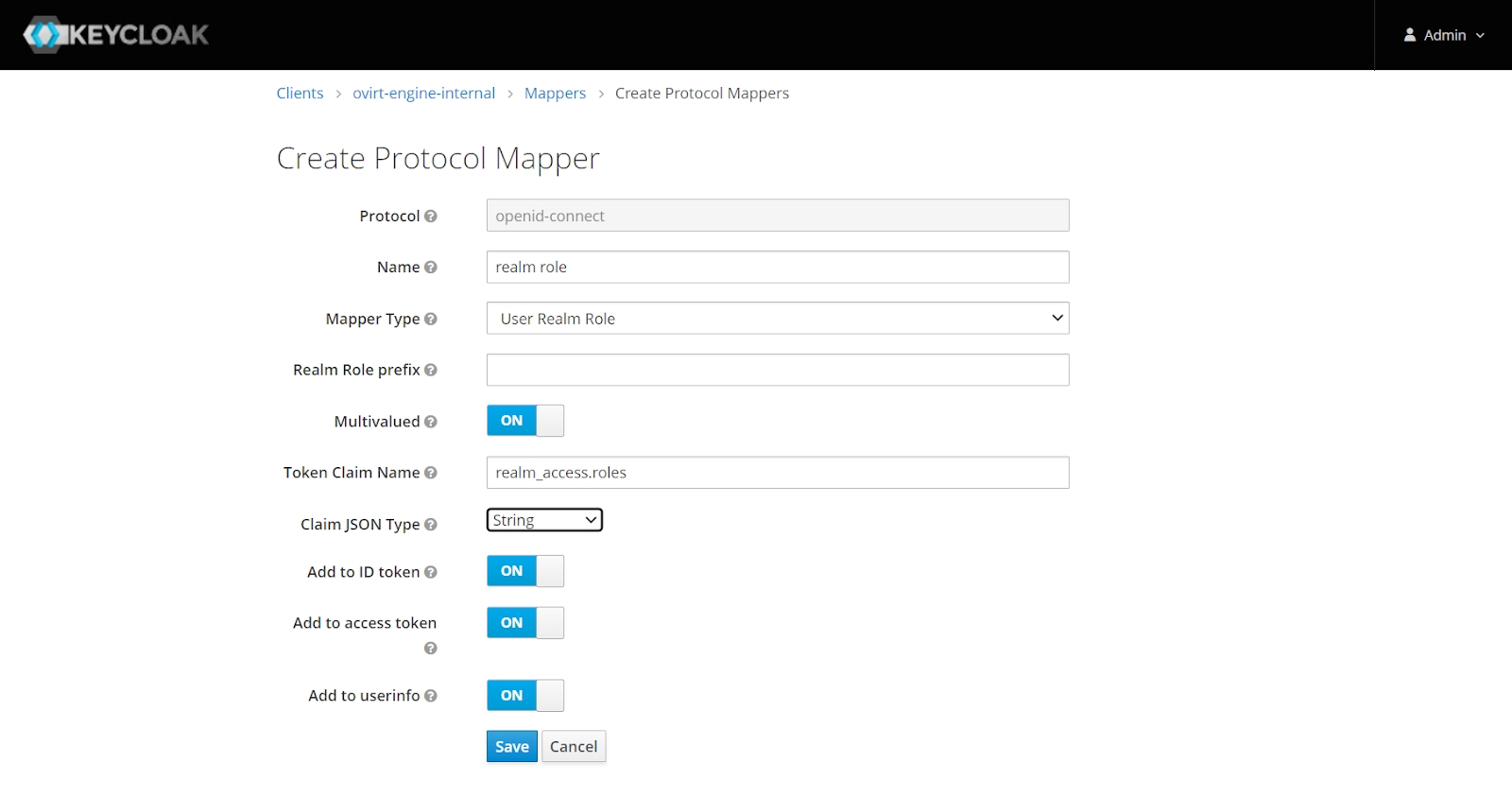Click the Mapper Type help icon
Image resolution: width=1512 pixels, height=798 pixels.
click(431, 320)
